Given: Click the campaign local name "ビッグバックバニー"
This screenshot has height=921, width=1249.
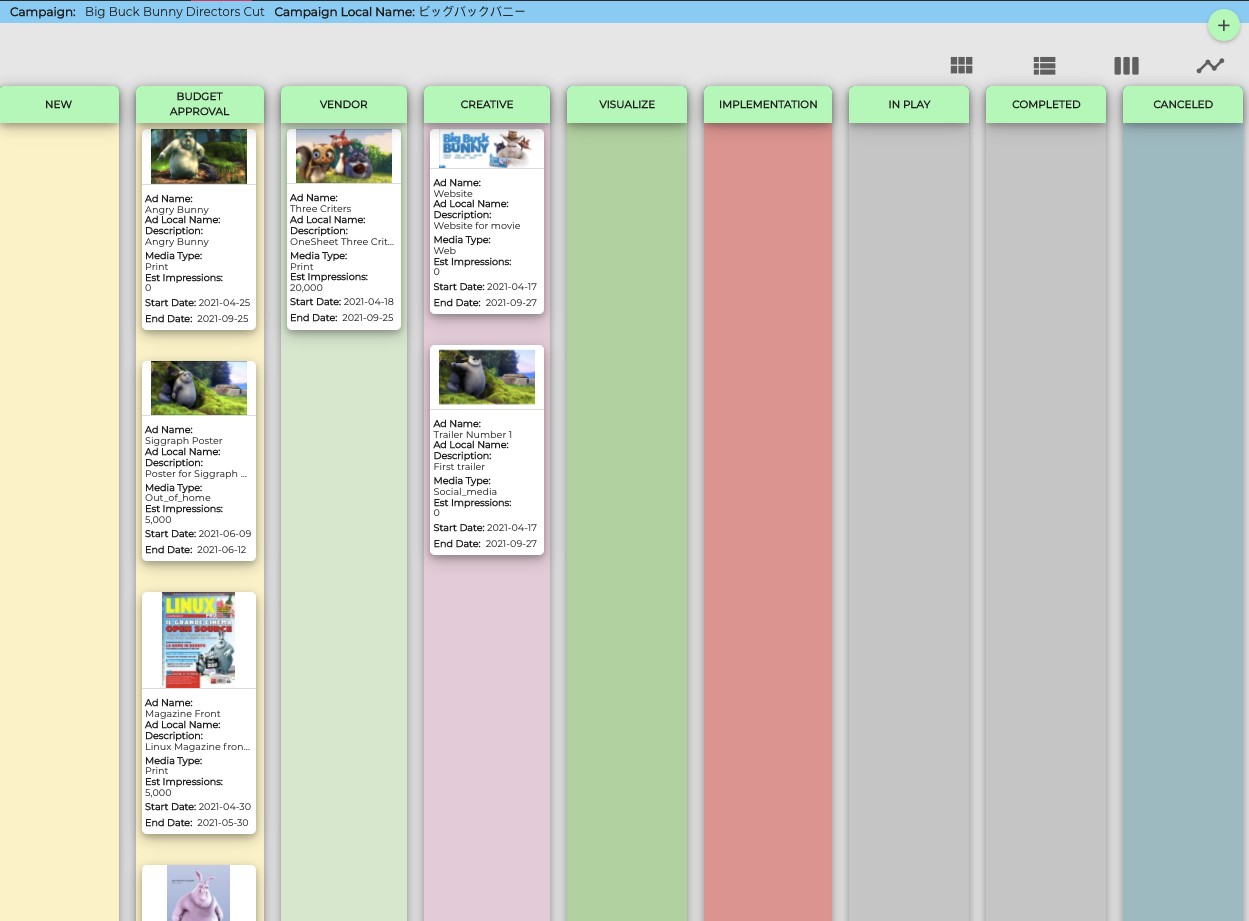Looking at the screenshot, I should click(471, 12).
